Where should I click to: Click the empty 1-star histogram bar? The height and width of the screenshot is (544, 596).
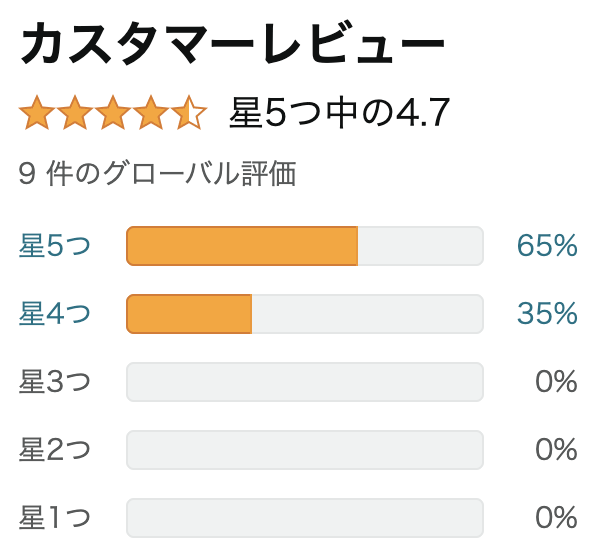[x=305, y=518]
